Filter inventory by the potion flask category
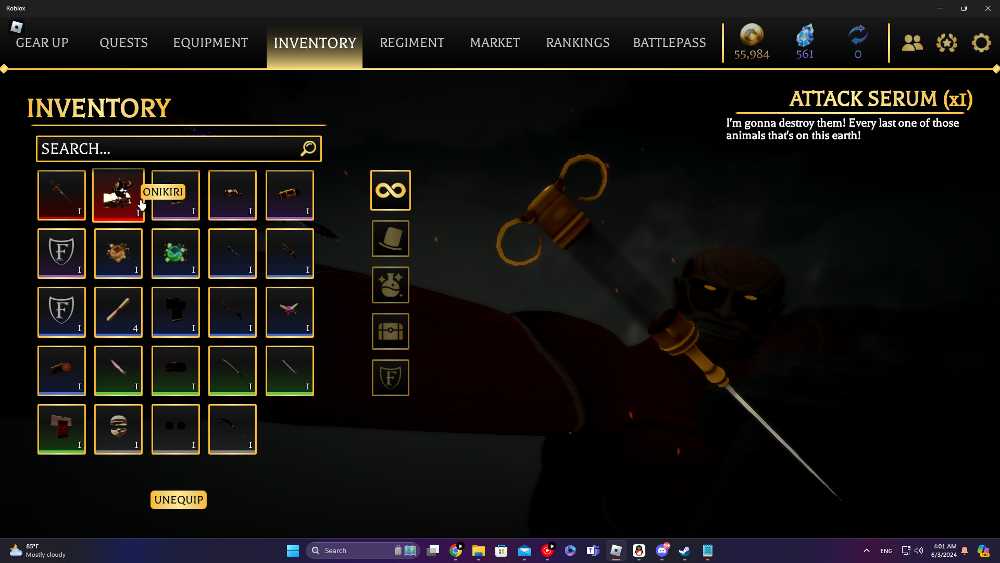The width and height of the screenshot is (1000, 563). pos(390,285)
